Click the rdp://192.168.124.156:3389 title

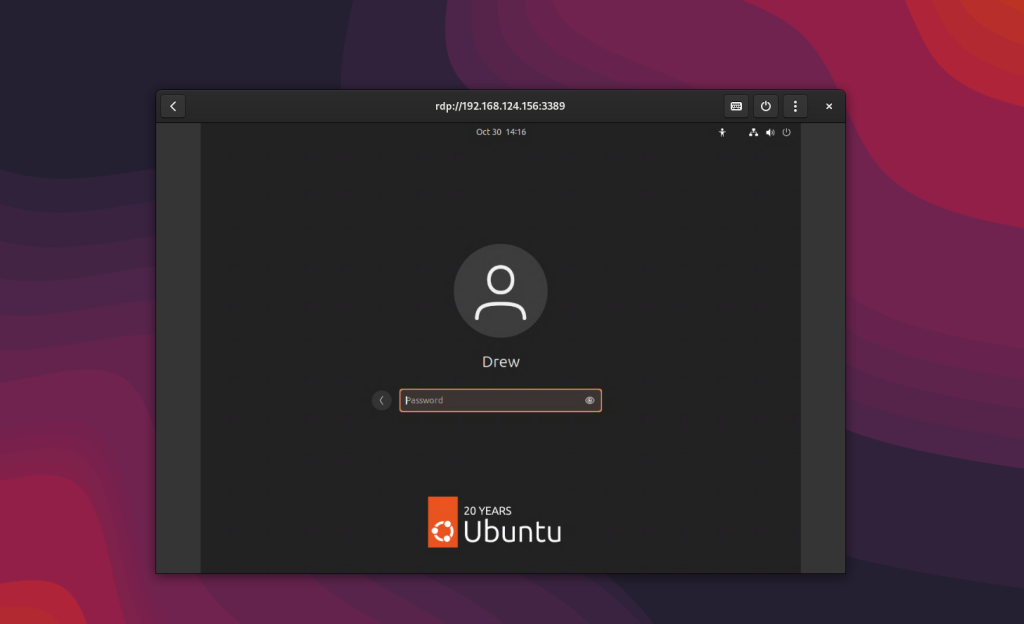(500, 106)
